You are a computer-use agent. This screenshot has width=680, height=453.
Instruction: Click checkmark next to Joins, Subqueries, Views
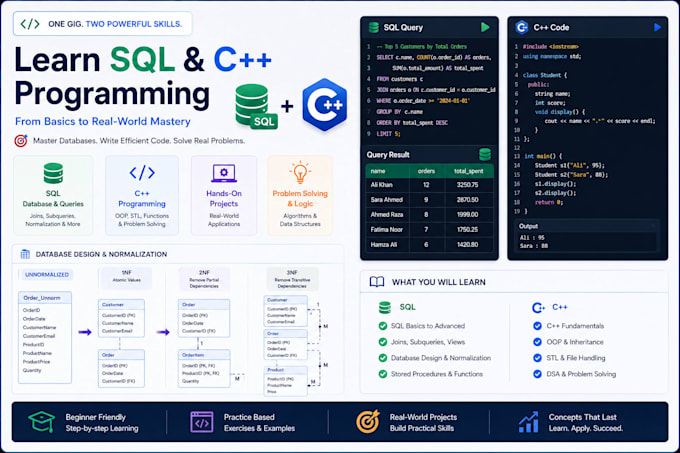point(382,342)
